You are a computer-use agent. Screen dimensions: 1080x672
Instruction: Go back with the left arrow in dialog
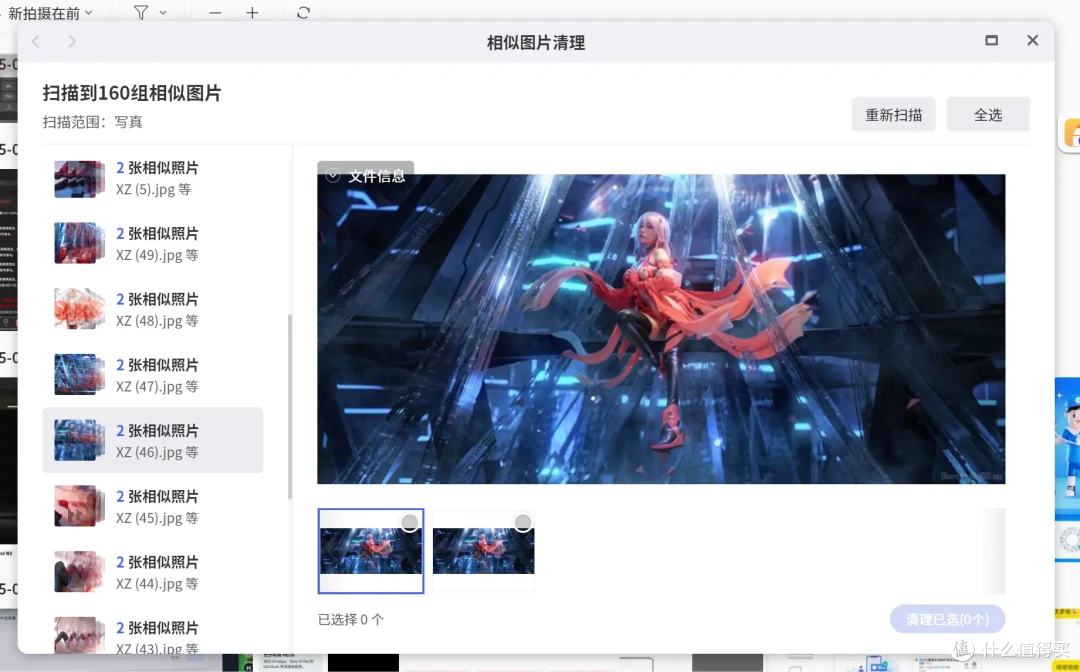[x=36, y=41]
